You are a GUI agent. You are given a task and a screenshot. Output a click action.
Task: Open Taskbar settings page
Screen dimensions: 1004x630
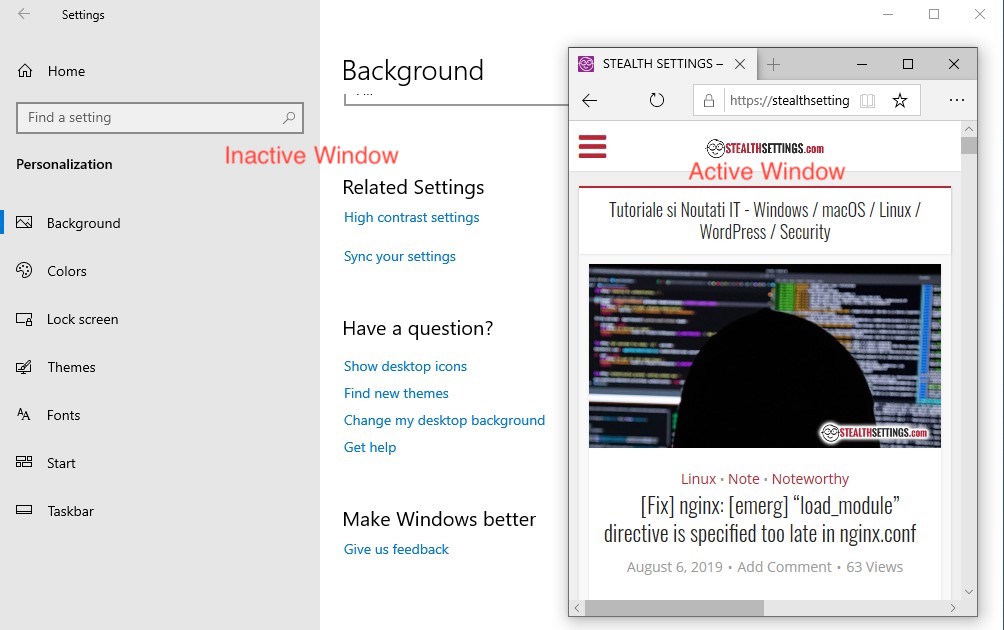tap(70, 511)
